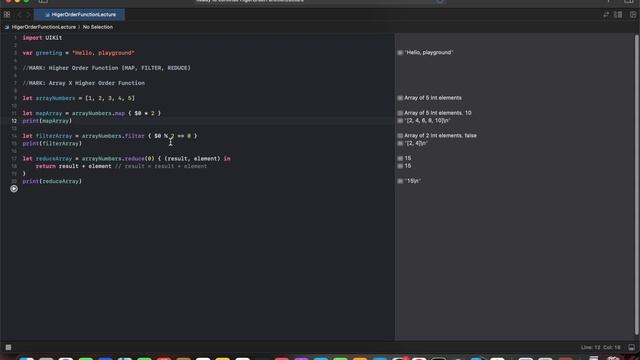Click the return result + element line
This screenshot has width=640, height=360.
tap(121, 166)
